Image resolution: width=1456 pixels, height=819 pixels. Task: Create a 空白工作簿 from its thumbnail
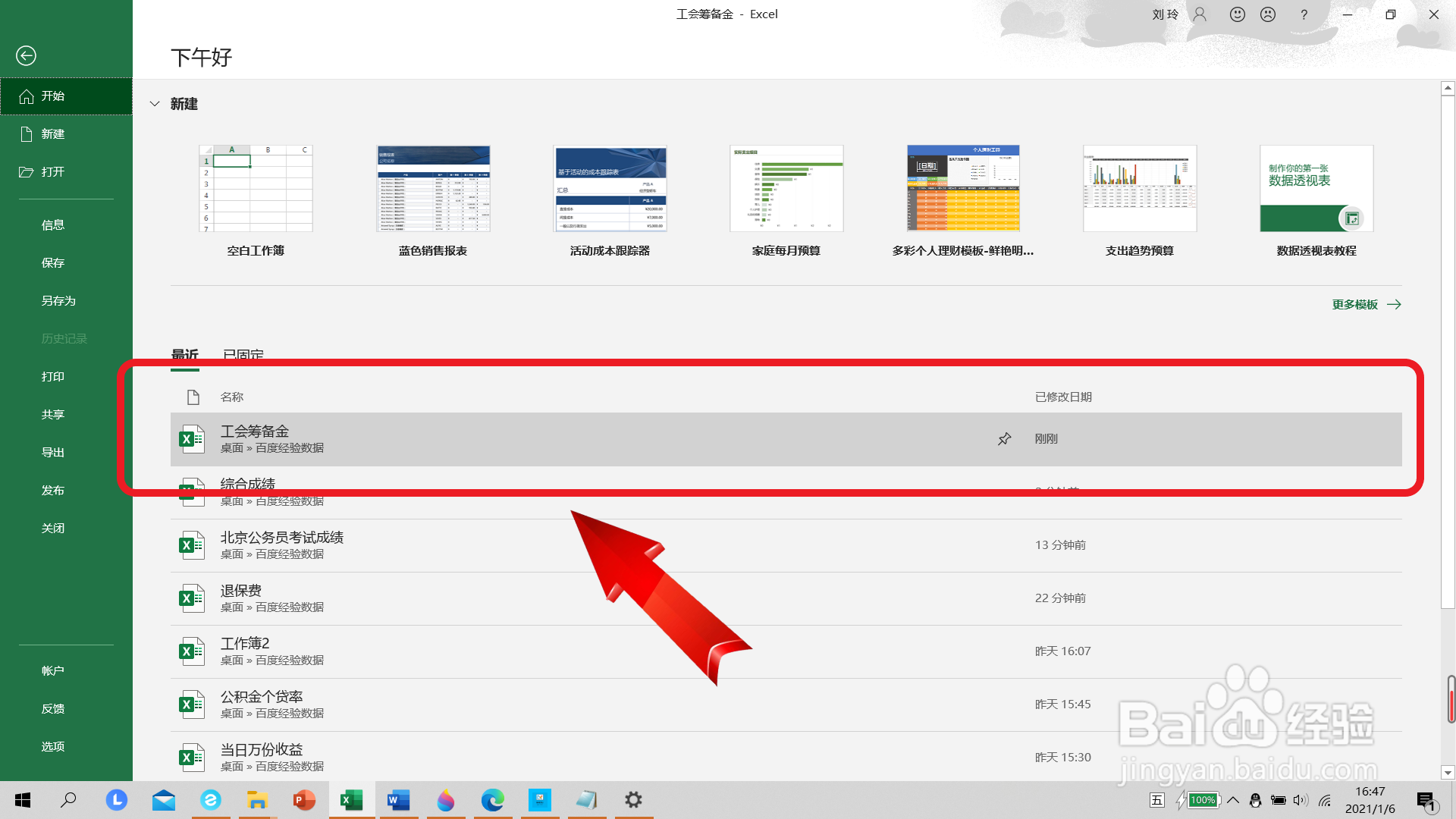pos(256,189)
